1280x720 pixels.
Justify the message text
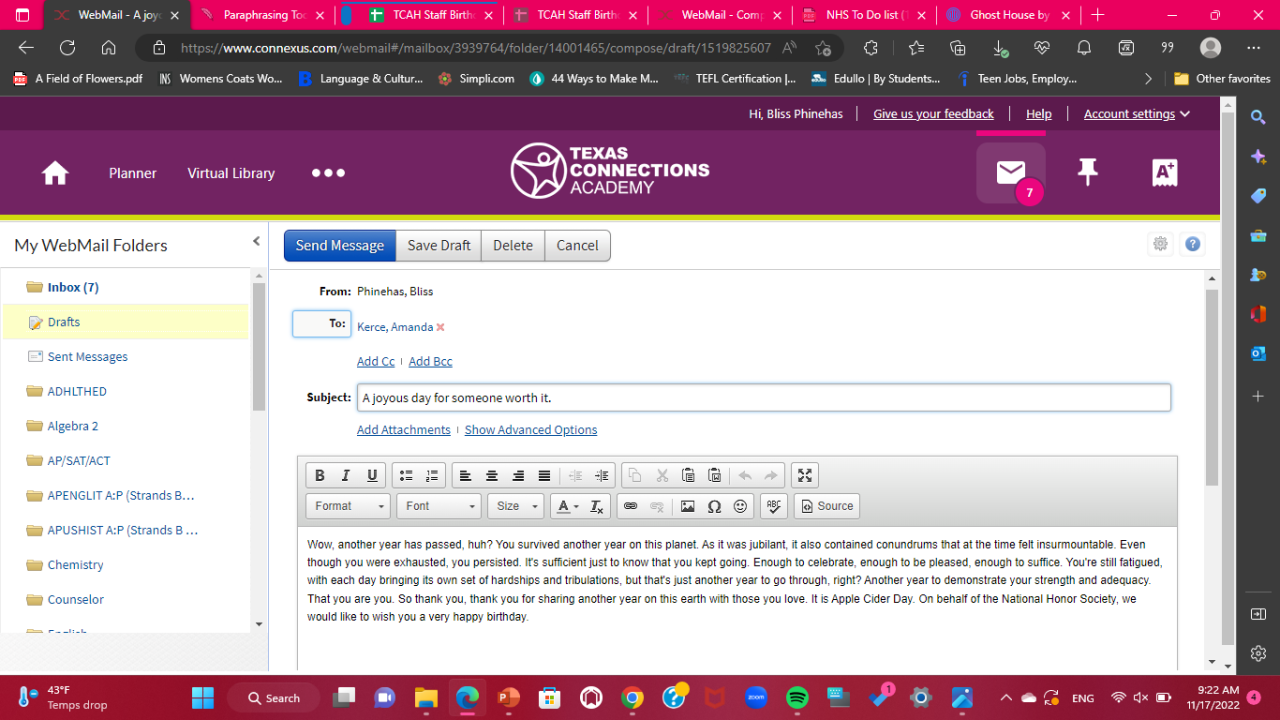(x=544, y=476)
